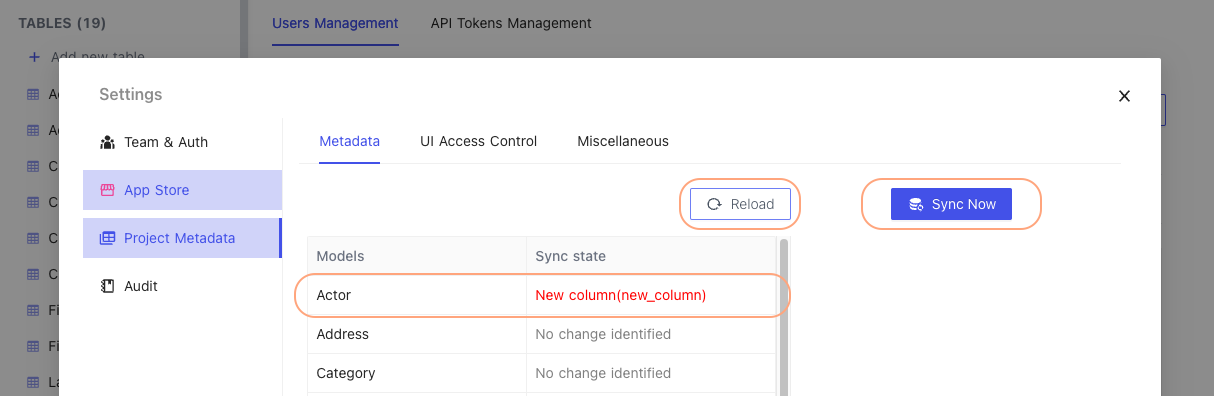Click the models table vertical scrollbar

[784, 316]
